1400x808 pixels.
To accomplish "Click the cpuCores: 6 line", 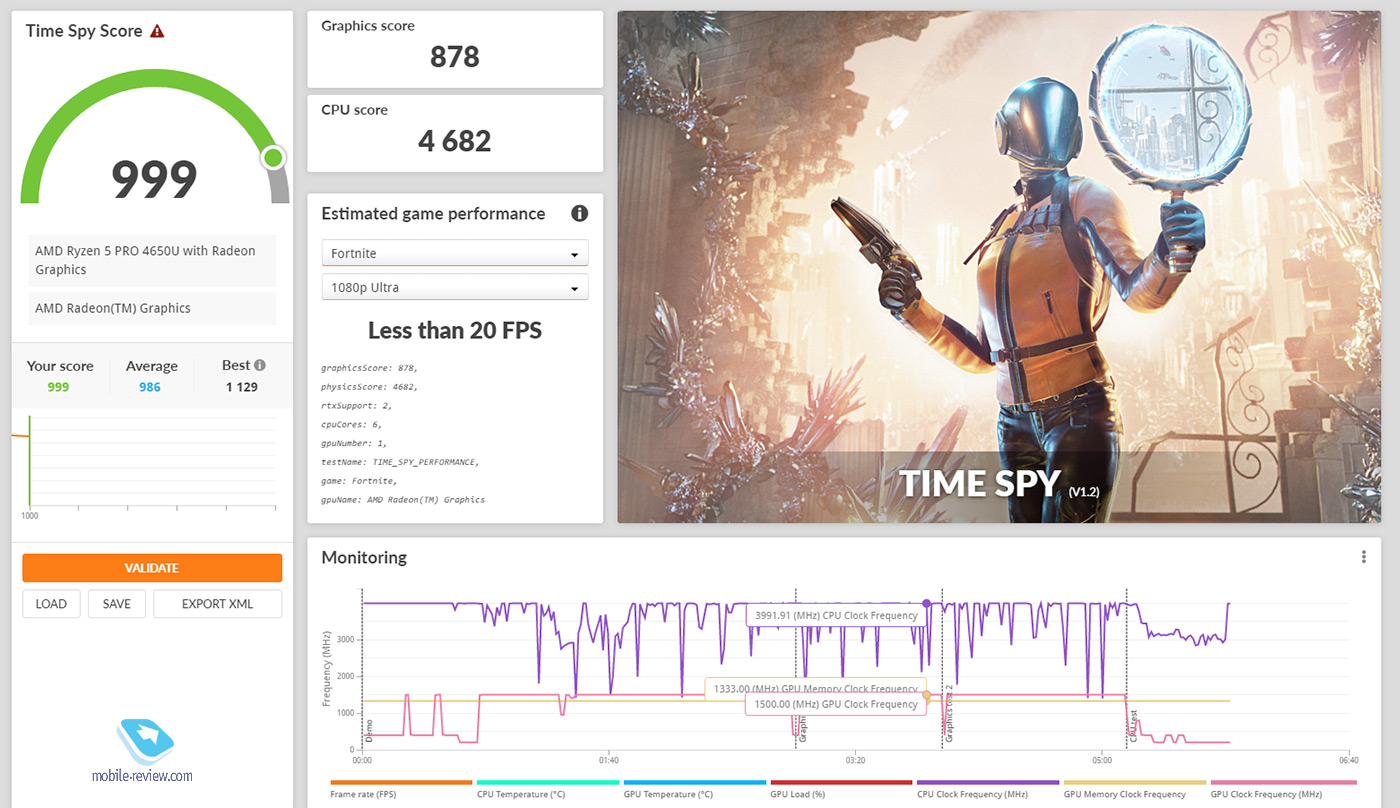I will [351, 424].
